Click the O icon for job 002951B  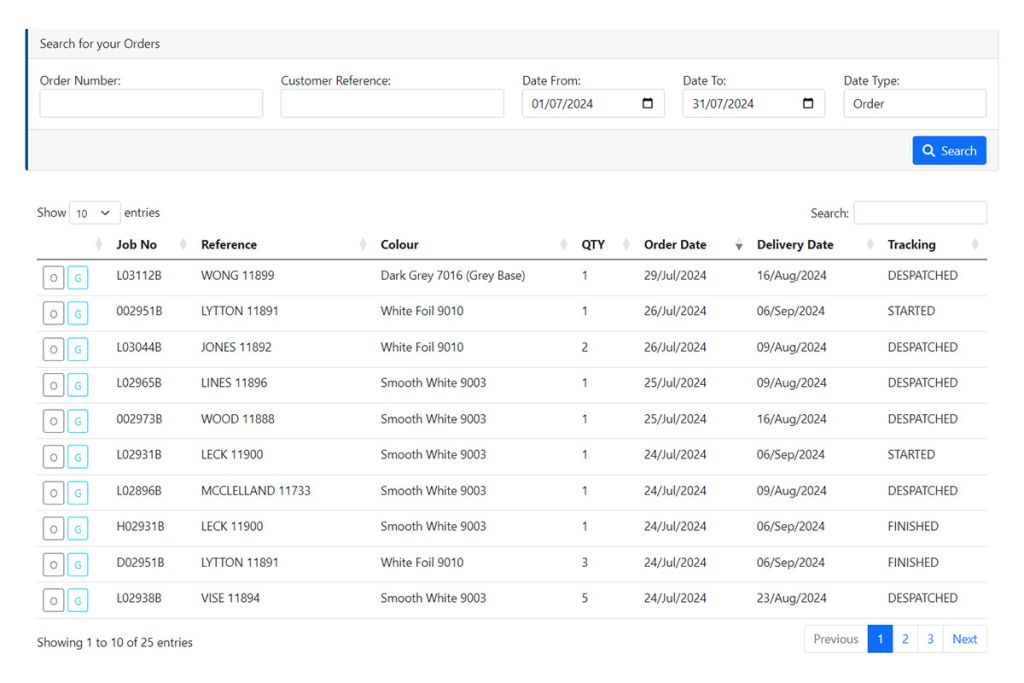click(54, 313)
